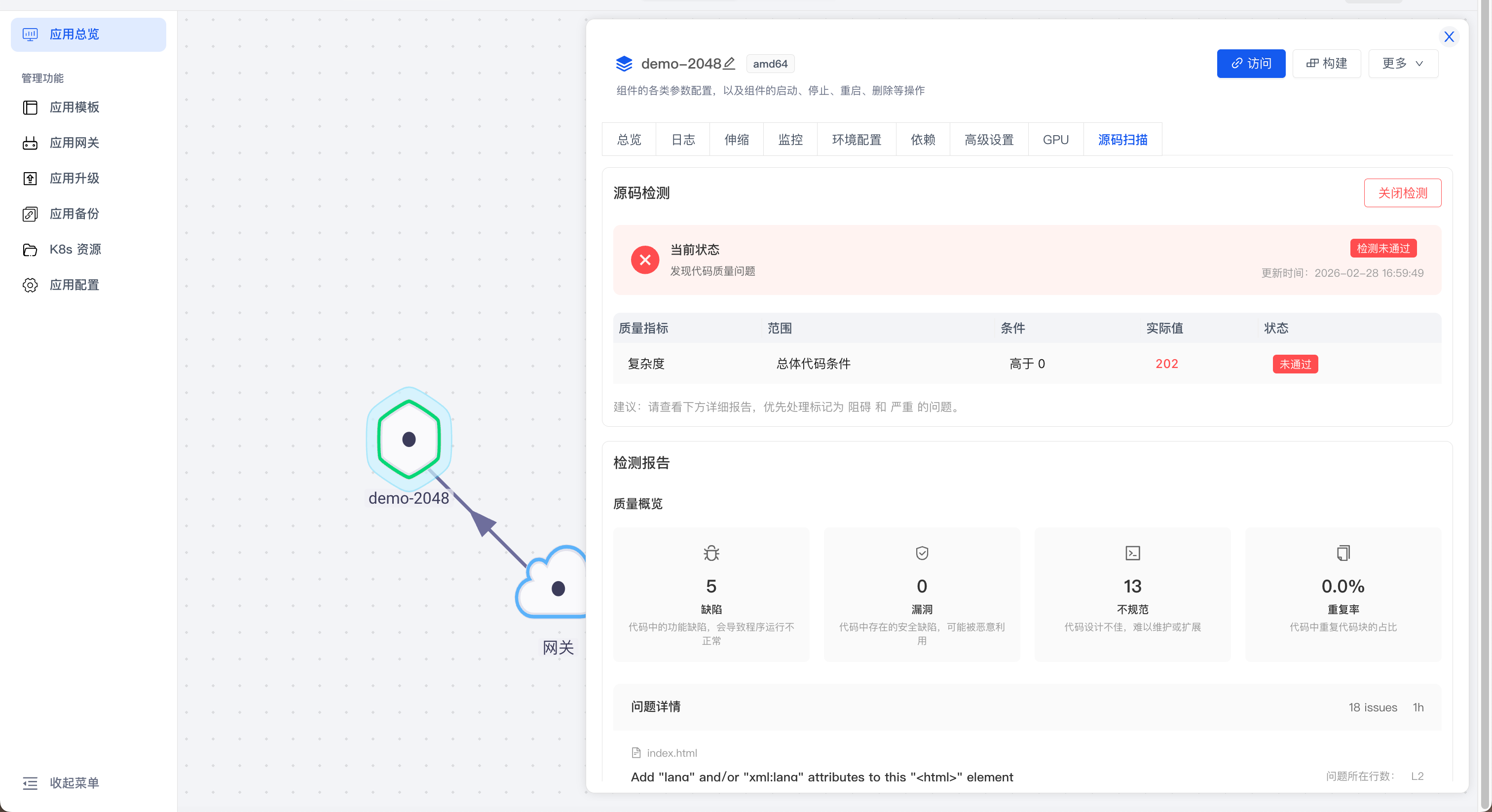Open the 应用网关 sidebar item
This screenshot has height=812, width=1492.
(x=74, y=143)
